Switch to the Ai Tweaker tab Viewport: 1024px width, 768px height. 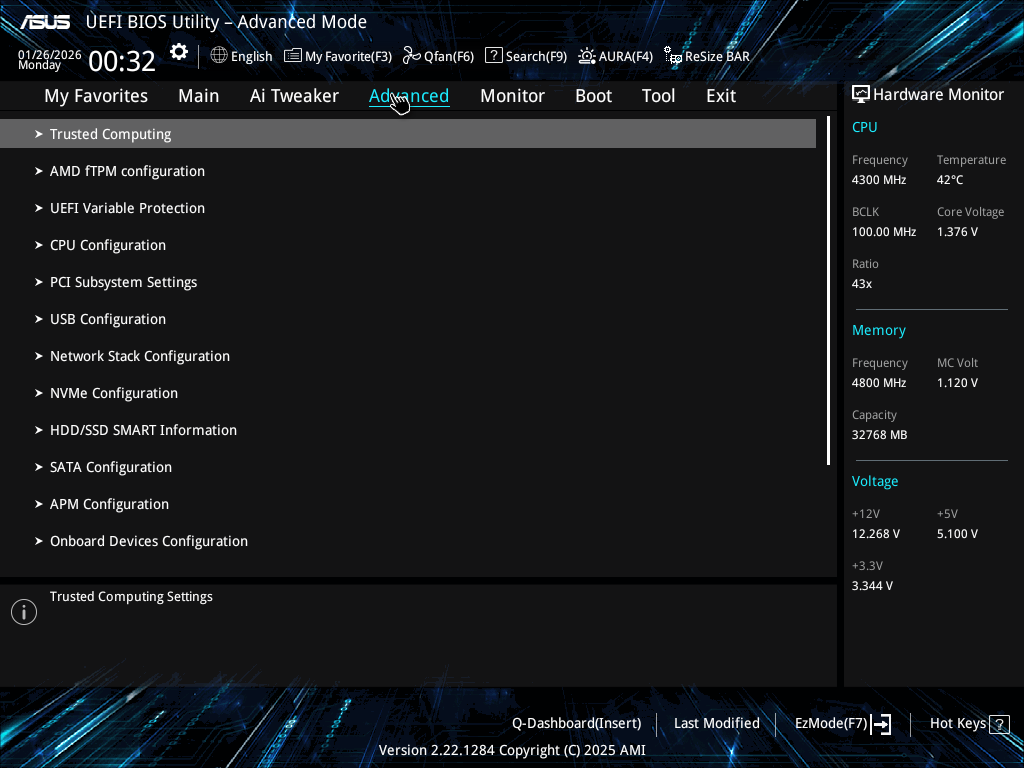click(294, 96)
